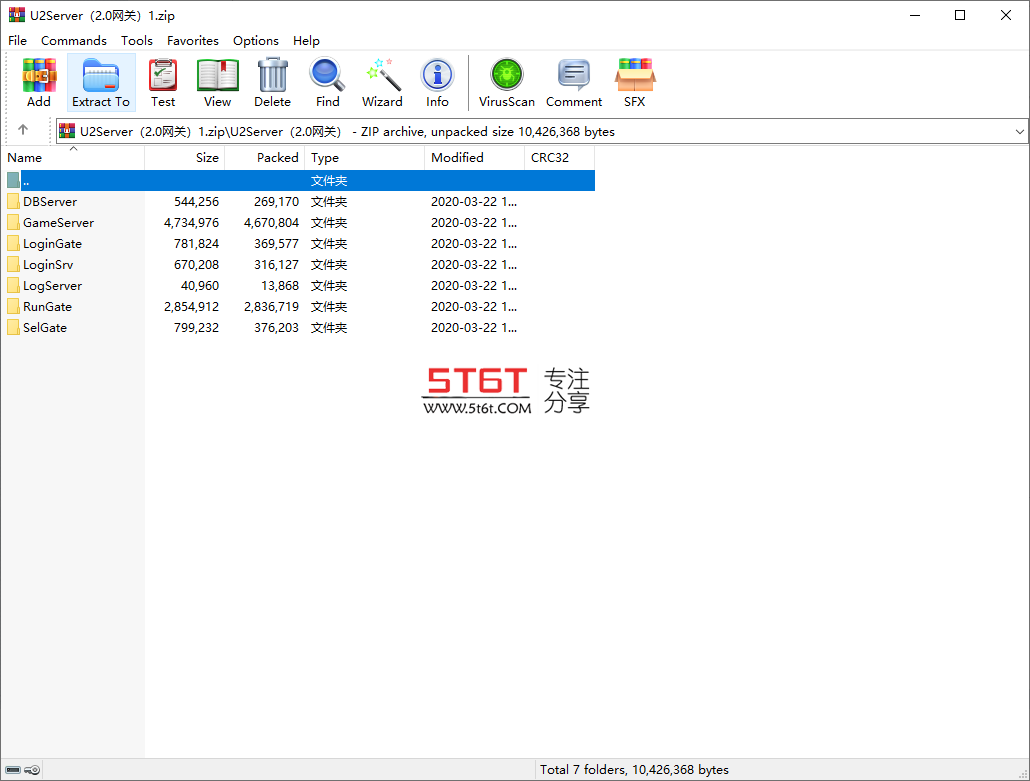The width and height of the screenshot is (1030, 781).
Task: Click the LoginSrv folder name
Action: tap(48, 265)
